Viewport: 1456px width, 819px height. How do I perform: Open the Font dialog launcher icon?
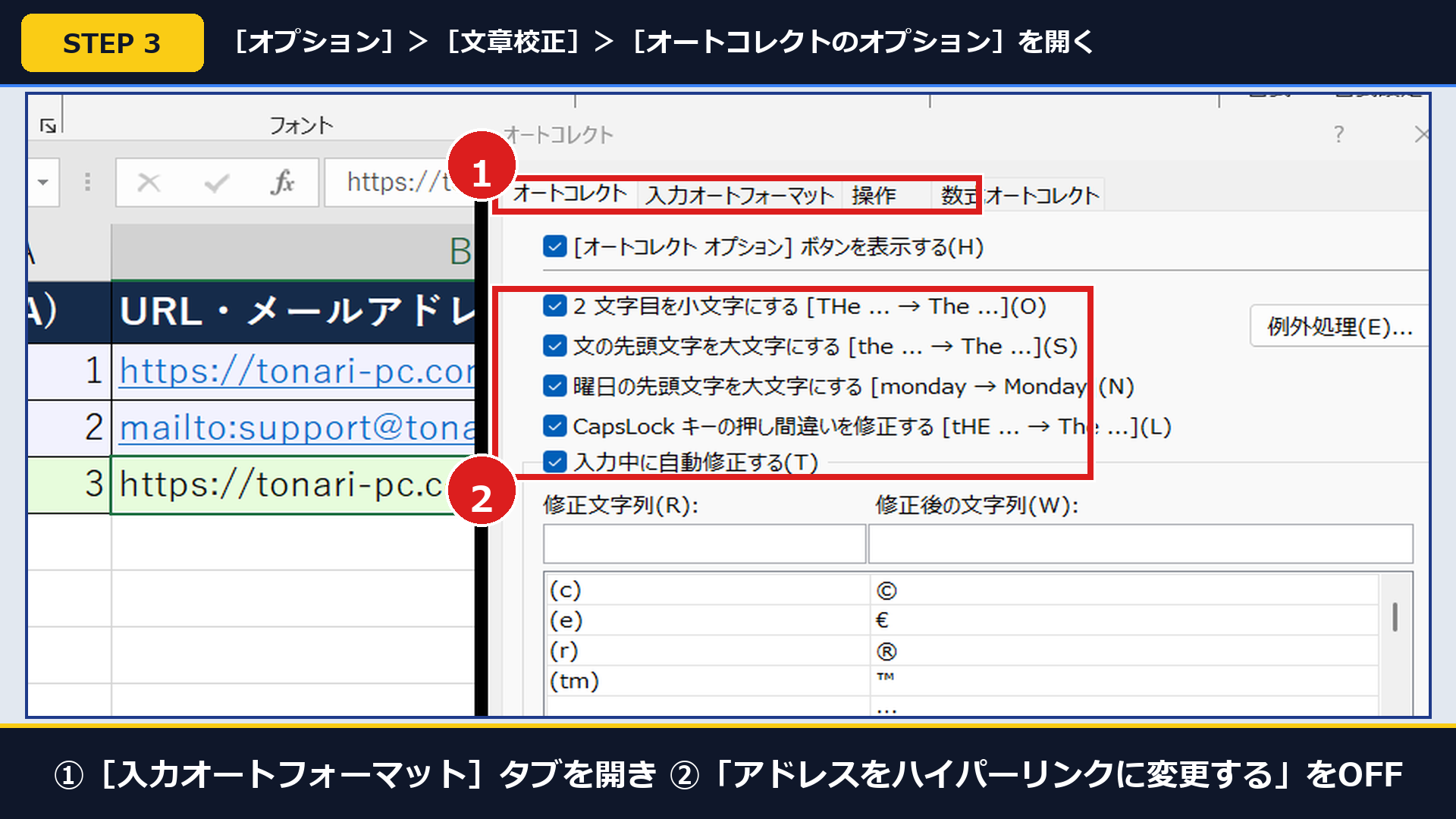point(49,127)
